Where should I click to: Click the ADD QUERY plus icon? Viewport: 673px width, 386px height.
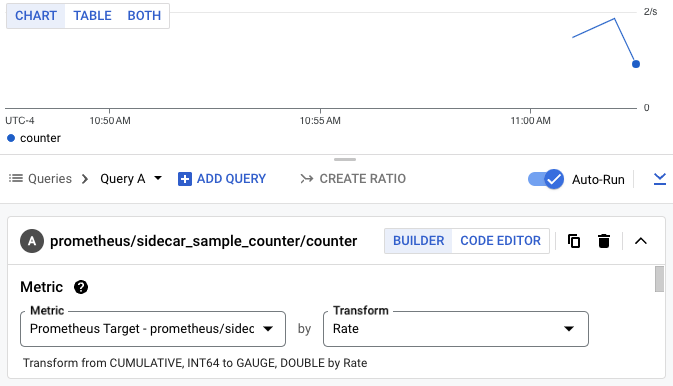coord(185,179)
